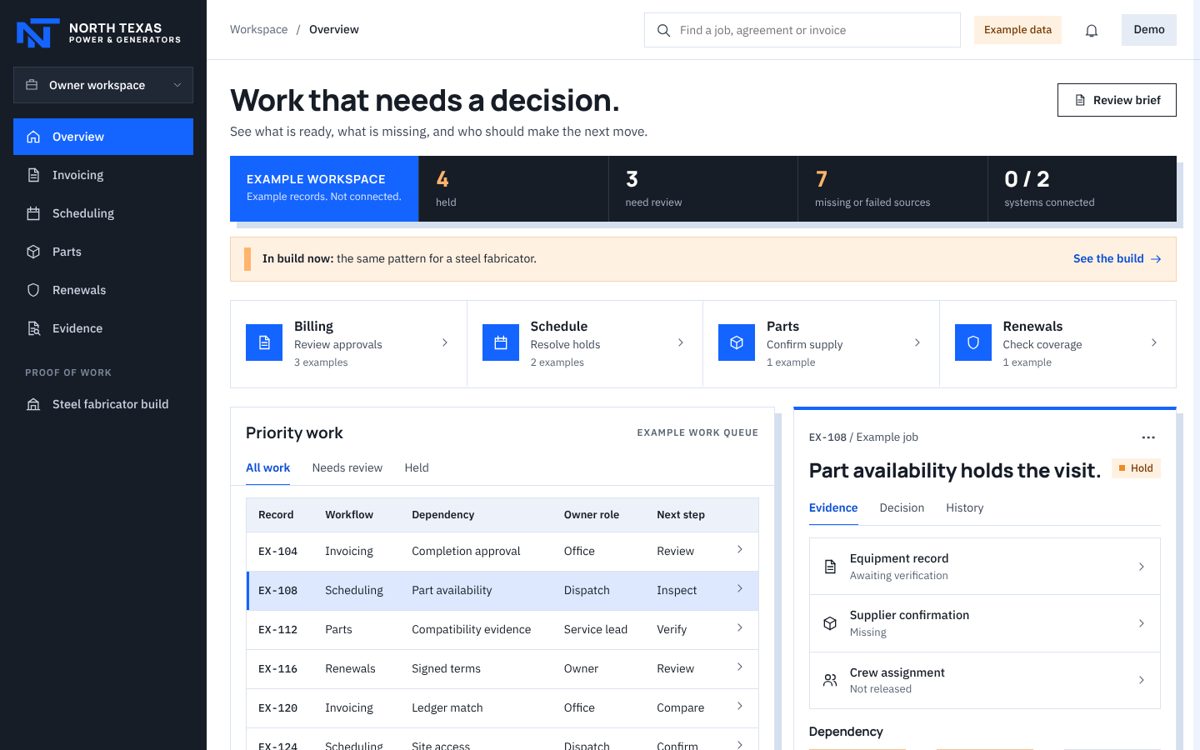This screenshot has height=750, width=1200.
Task: Click the Owner role column header
Action: click(591, 515)
